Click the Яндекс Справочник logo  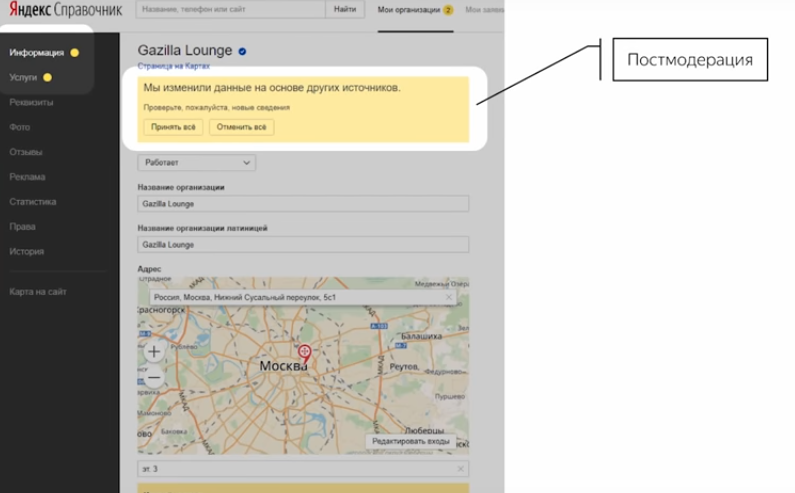(66, 10)
